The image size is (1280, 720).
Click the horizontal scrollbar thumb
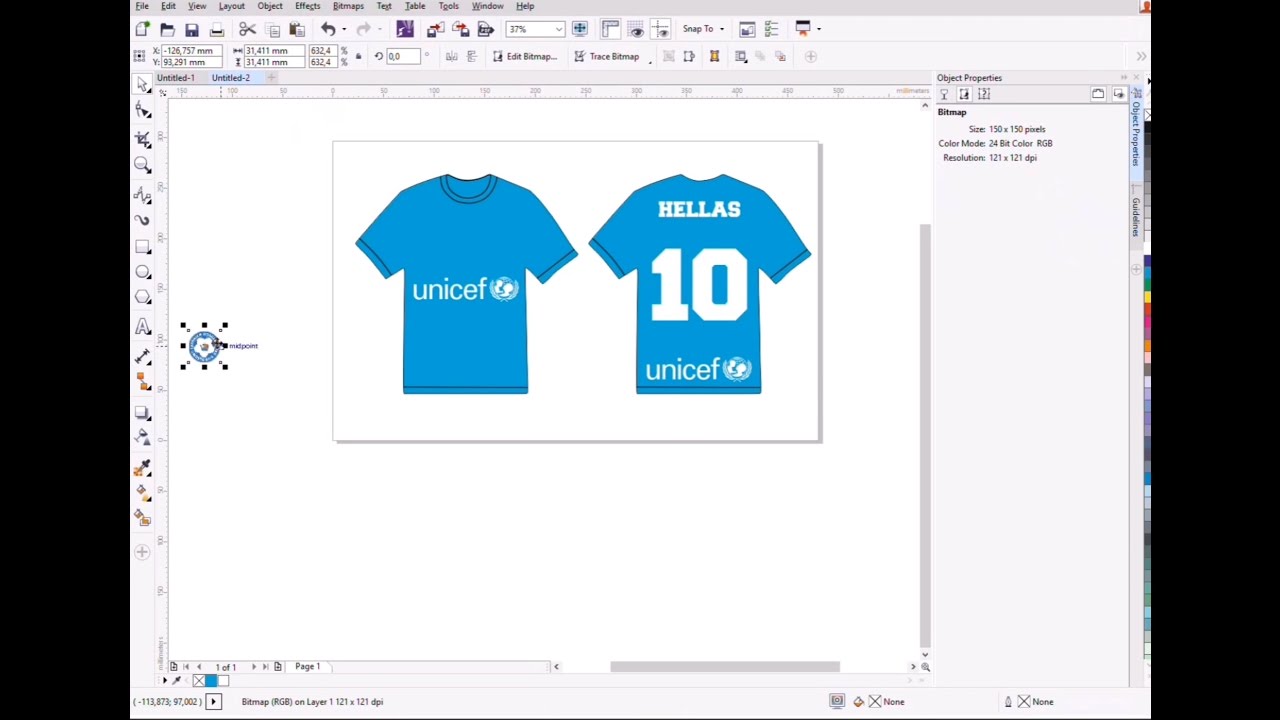[725, 667]
